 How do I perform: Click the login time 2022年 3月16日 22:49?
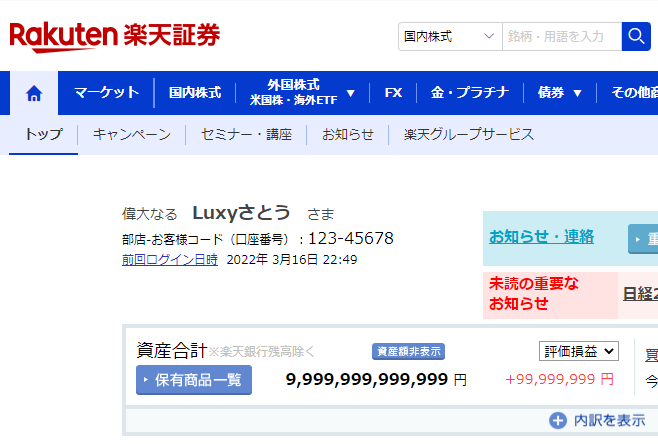click(x=292, y=260)
